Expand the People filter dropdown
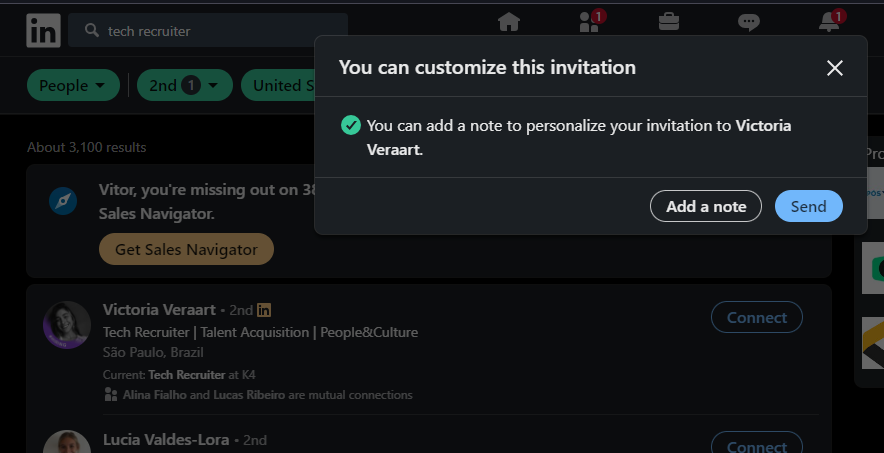The width and height of the screenshot is (884, 453). point(73,85)
